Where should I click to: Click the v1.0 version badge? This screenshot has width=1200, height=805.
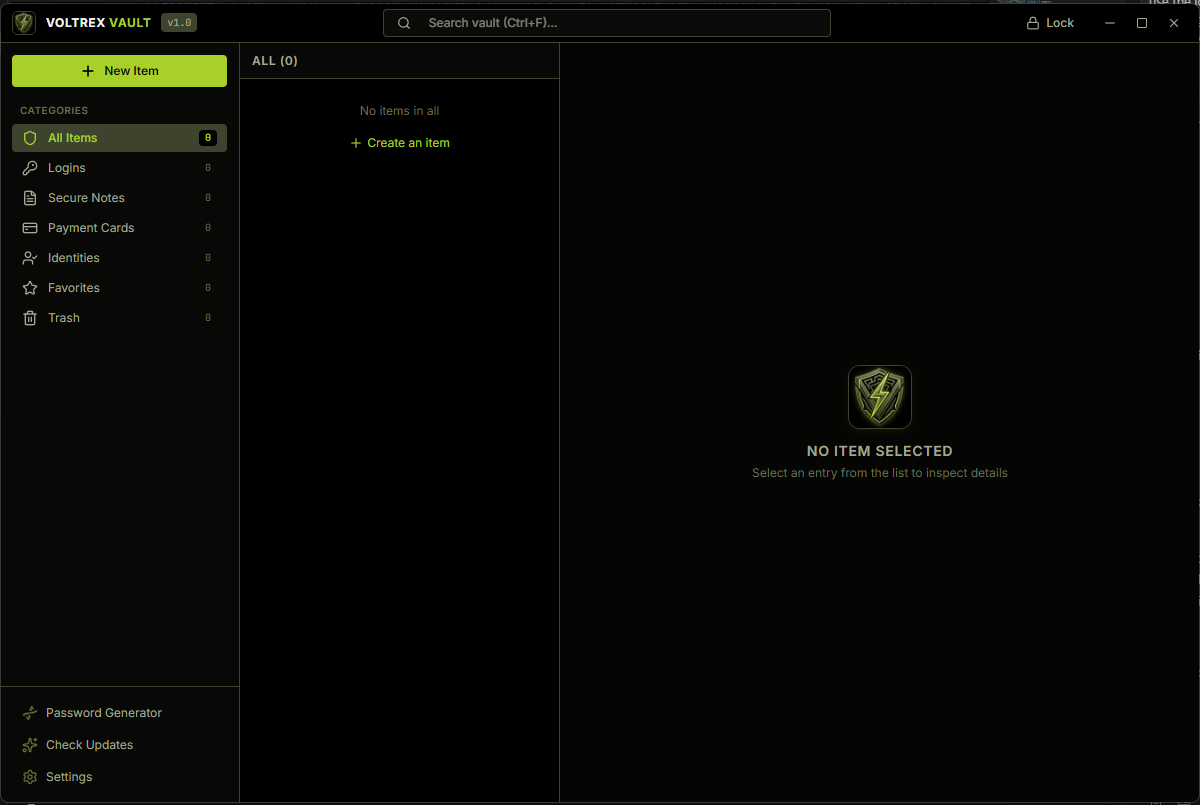click(179, 23)
